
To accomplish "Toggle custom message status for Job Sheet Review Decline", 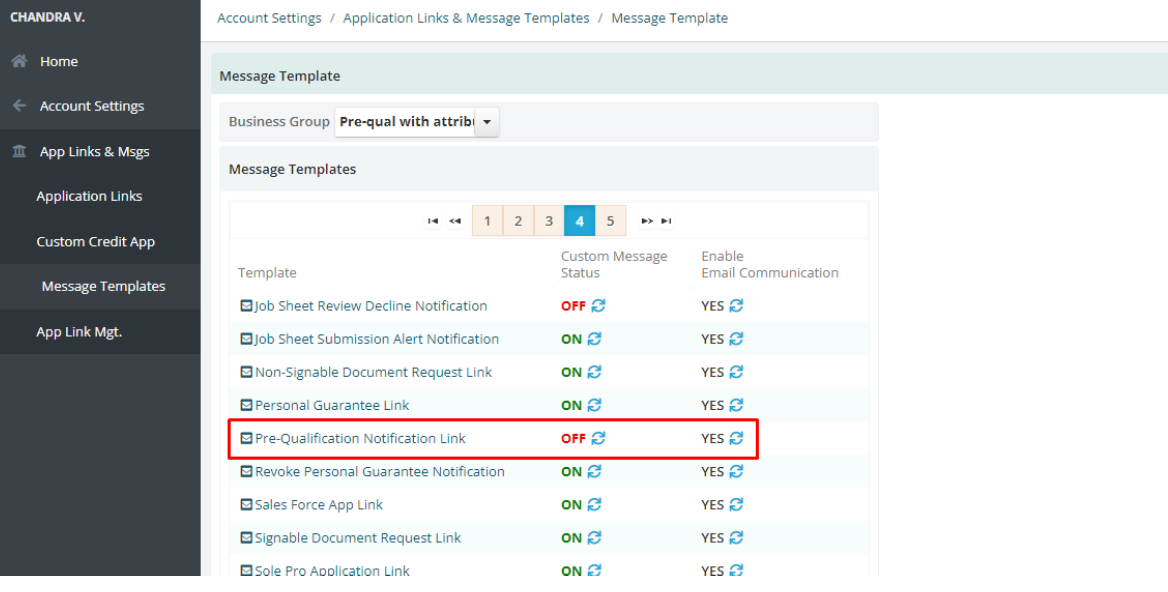I will point(598,305).
